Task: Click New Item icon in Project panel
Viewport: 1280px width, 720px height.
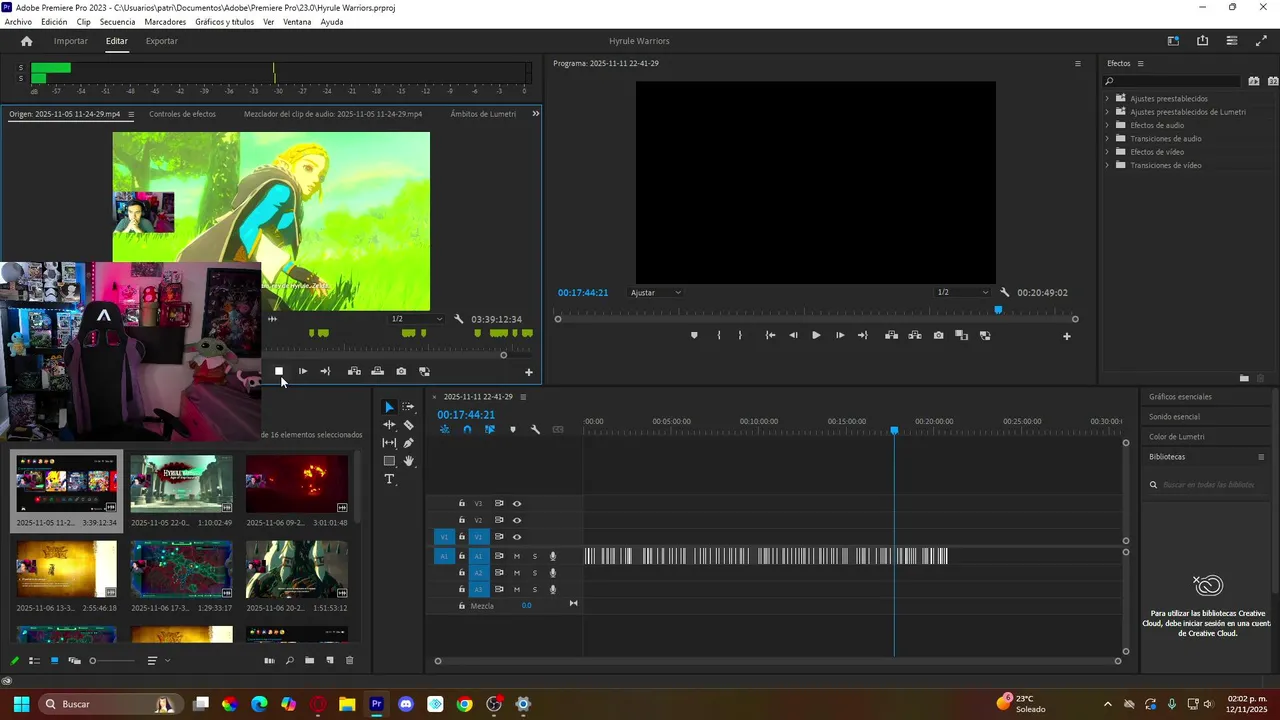Action: tap(330, 661)
